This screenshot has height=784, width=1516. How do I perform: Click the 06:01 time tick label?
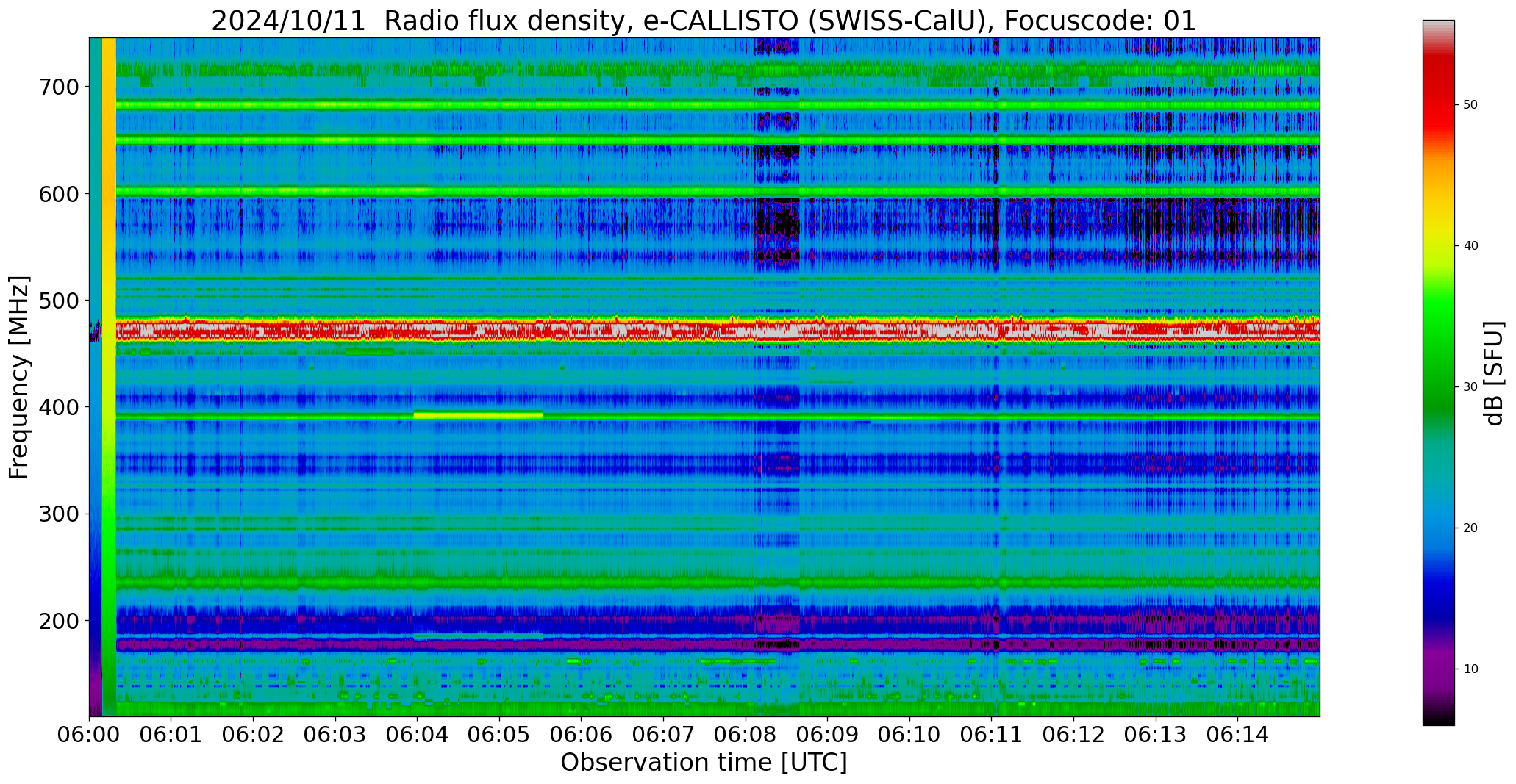pos(171,734)
